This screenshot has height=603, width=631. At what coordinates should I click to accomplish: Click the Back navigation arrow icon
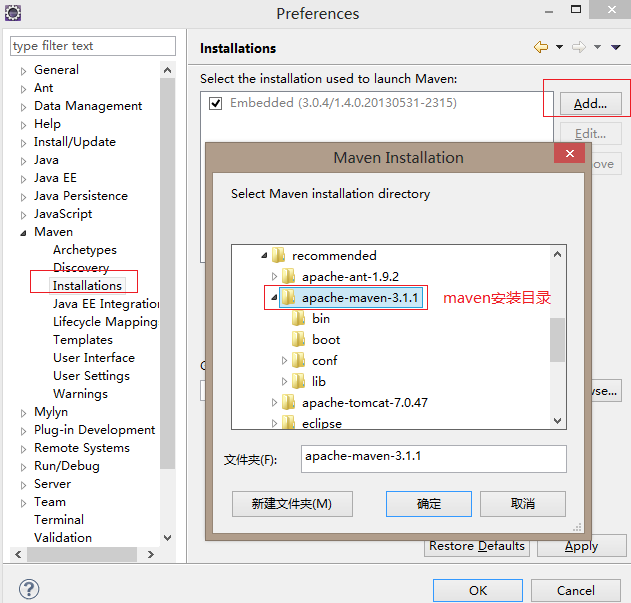tap(541, 47)
